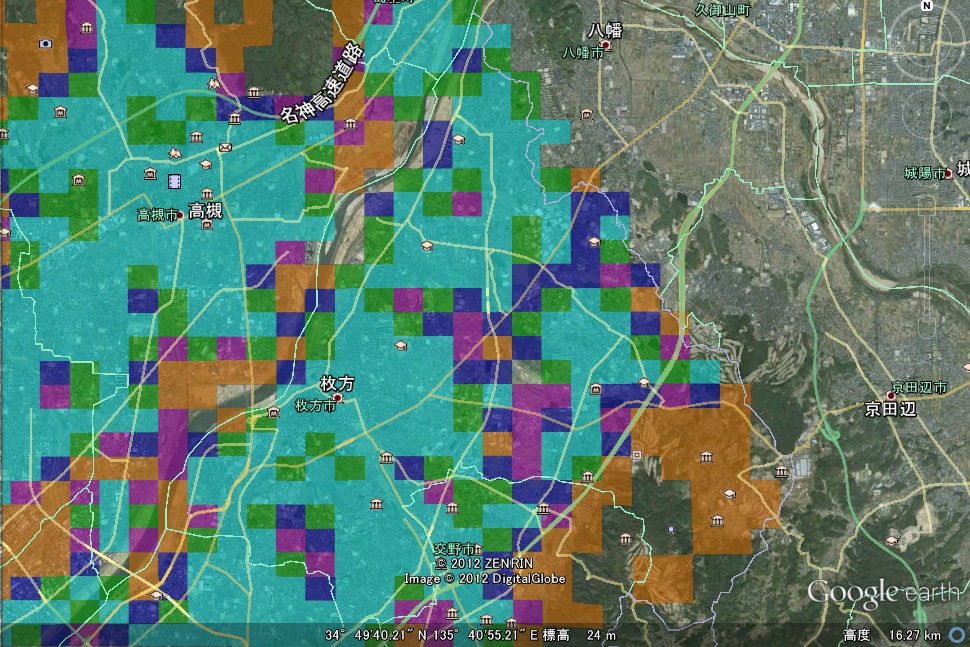The image size is (970, 647).
Task: Click the 名神高速道路 highway label
Action: tap(321, 83)
